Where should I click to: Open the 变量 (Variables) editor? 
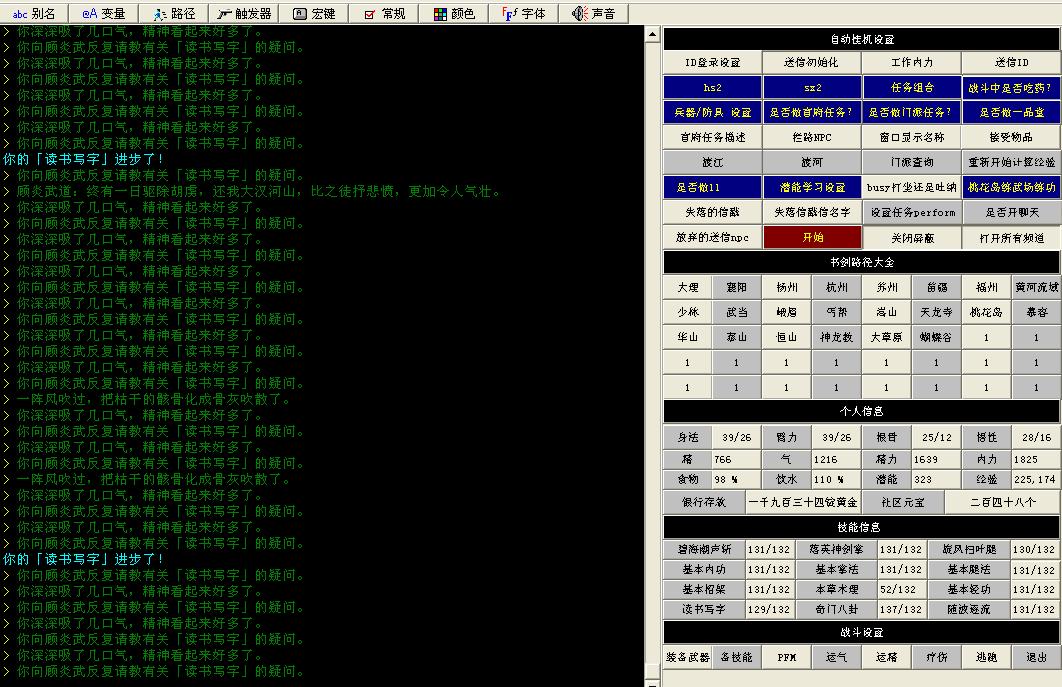pyautogui.click(x=104, y=13)
